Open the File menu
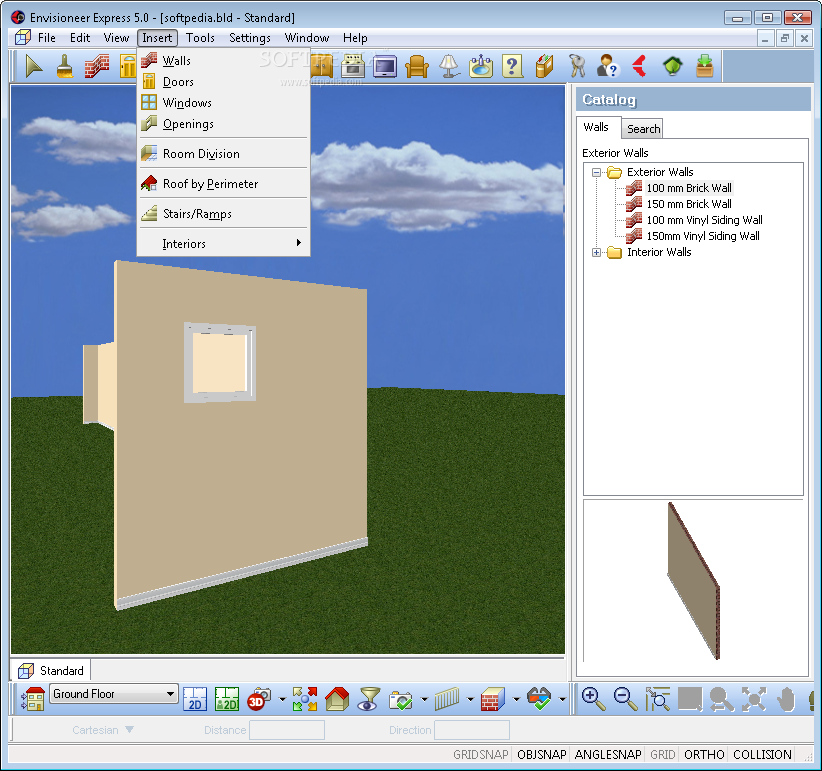This screenshot has width=822, height=771. [47, 38]
